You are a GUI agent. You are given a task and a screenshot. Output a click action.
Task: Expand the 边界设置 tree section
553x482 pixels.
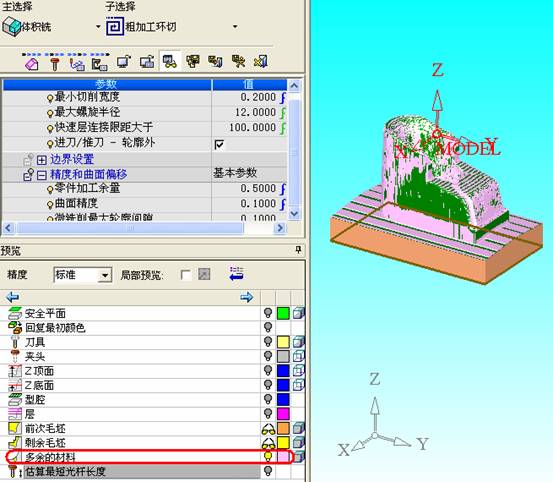coord(42,160)
